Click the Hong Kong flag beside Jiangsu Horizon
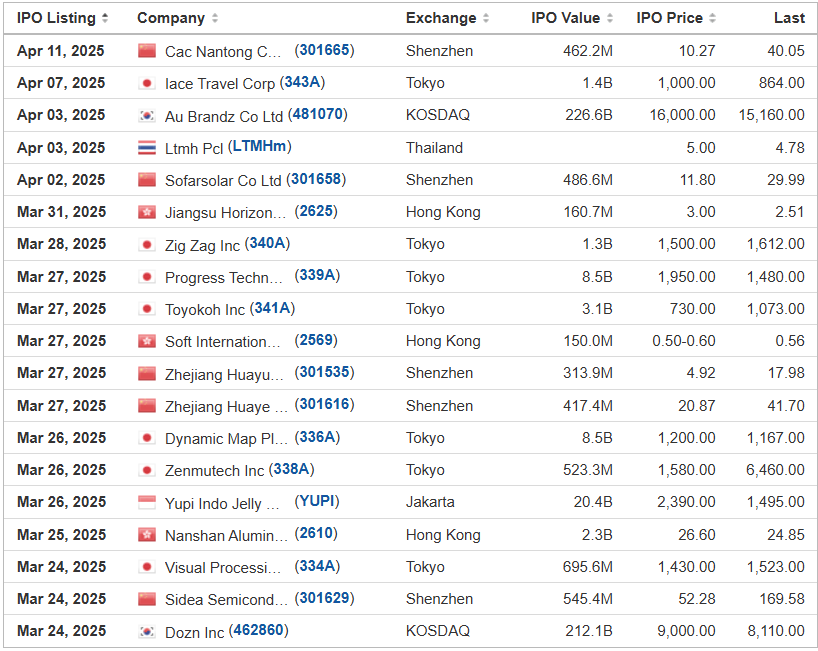 [147, 212]
